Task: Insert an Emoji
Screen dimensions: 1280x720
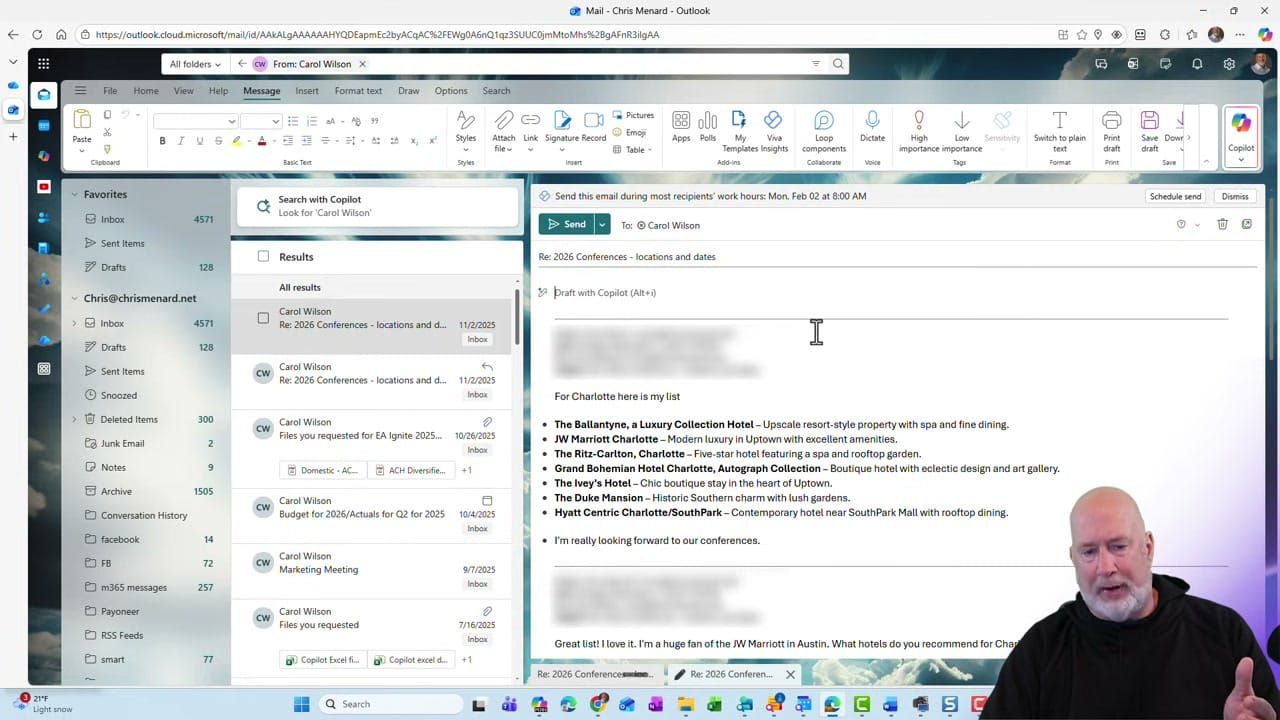Action: [x=635, y=131]
